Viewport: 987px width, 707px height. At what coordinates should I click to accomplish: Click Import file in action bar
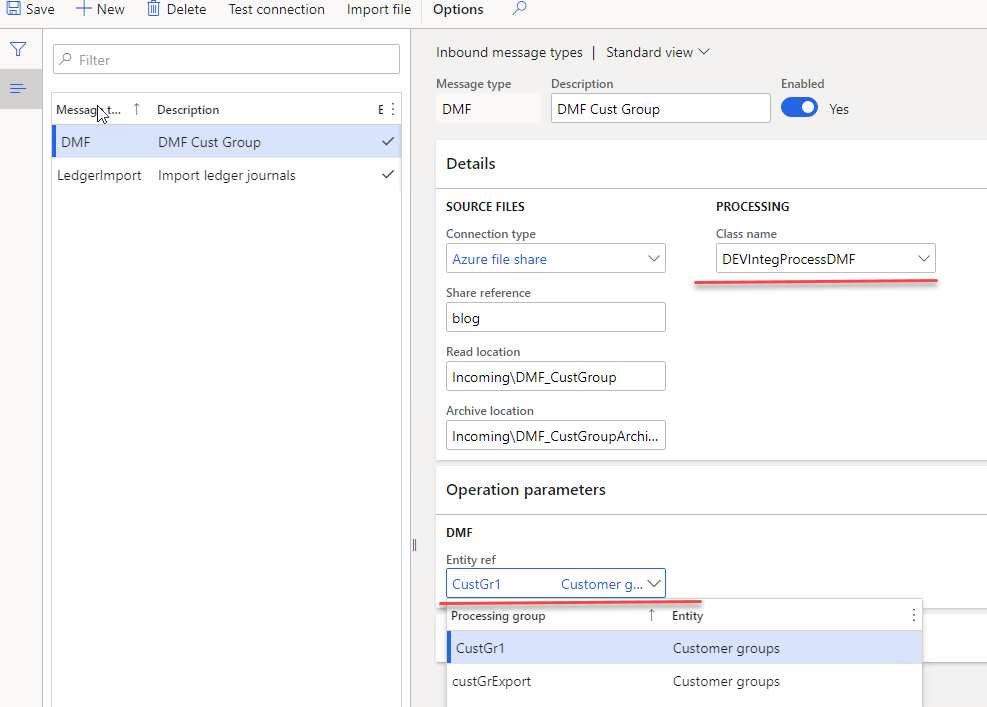pos(379,9)
